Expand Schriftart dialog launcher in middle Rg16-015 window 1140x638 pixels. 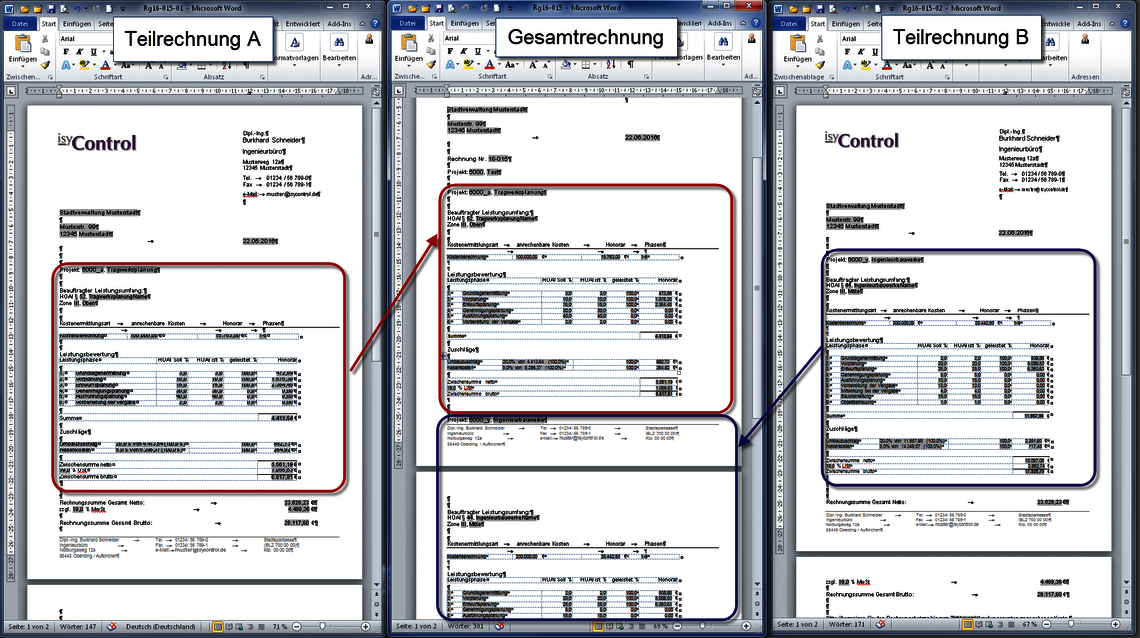(550, 77)
